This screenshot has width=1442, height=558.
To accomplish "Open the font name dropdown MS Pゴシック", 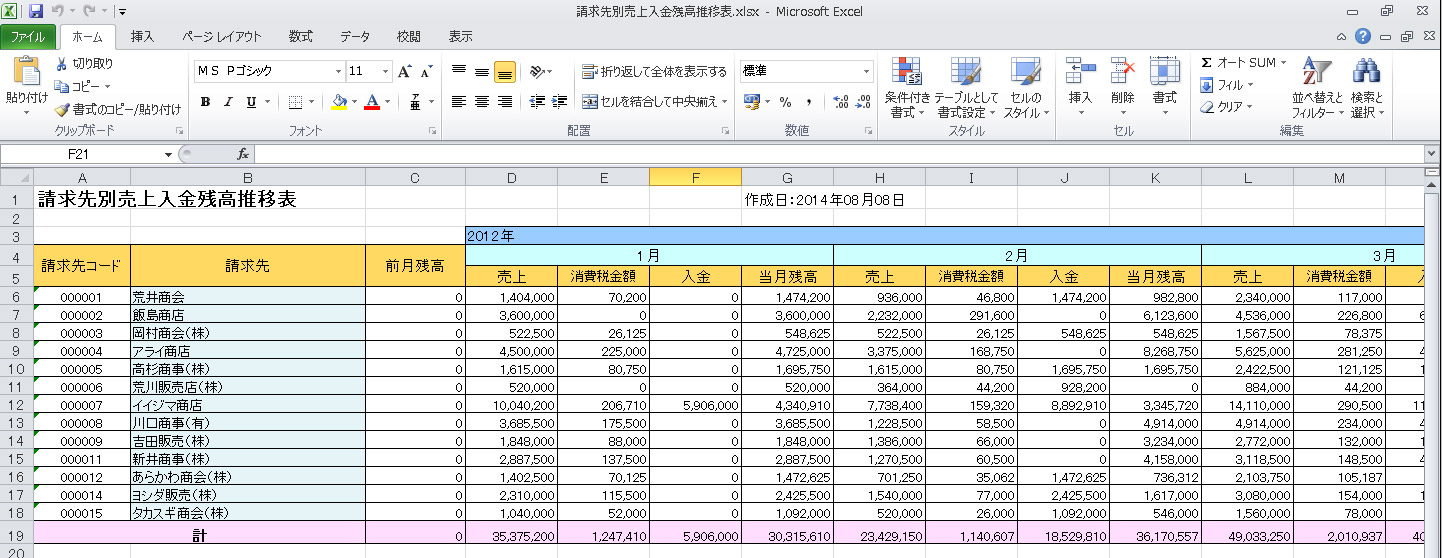I will point(337,72).
